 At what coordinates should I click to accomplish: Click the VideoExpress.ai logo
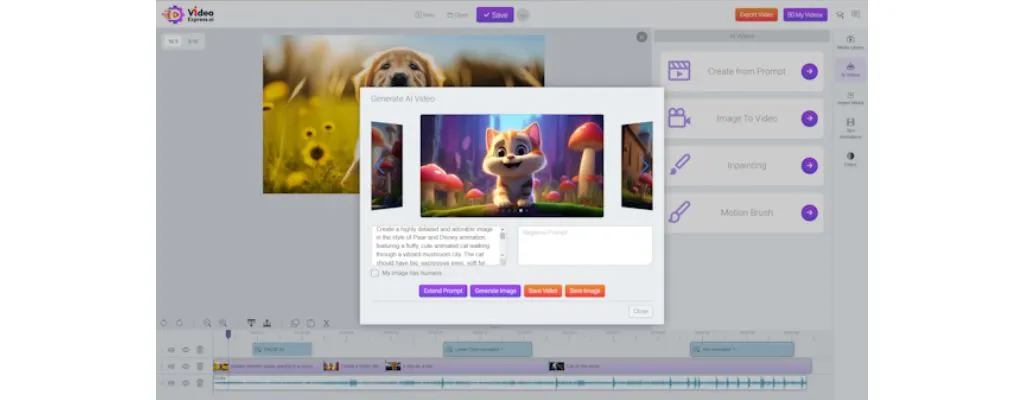(188, 14)
